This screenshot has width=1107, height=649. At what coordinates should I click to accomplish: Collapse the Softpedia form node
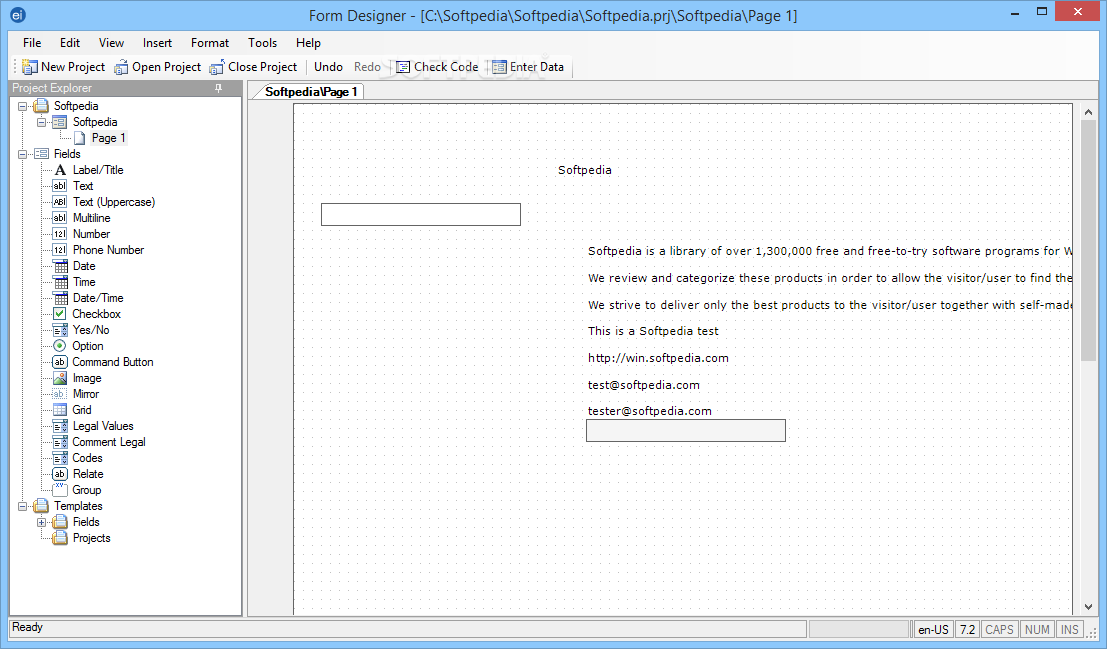click(x=41, y=122)
